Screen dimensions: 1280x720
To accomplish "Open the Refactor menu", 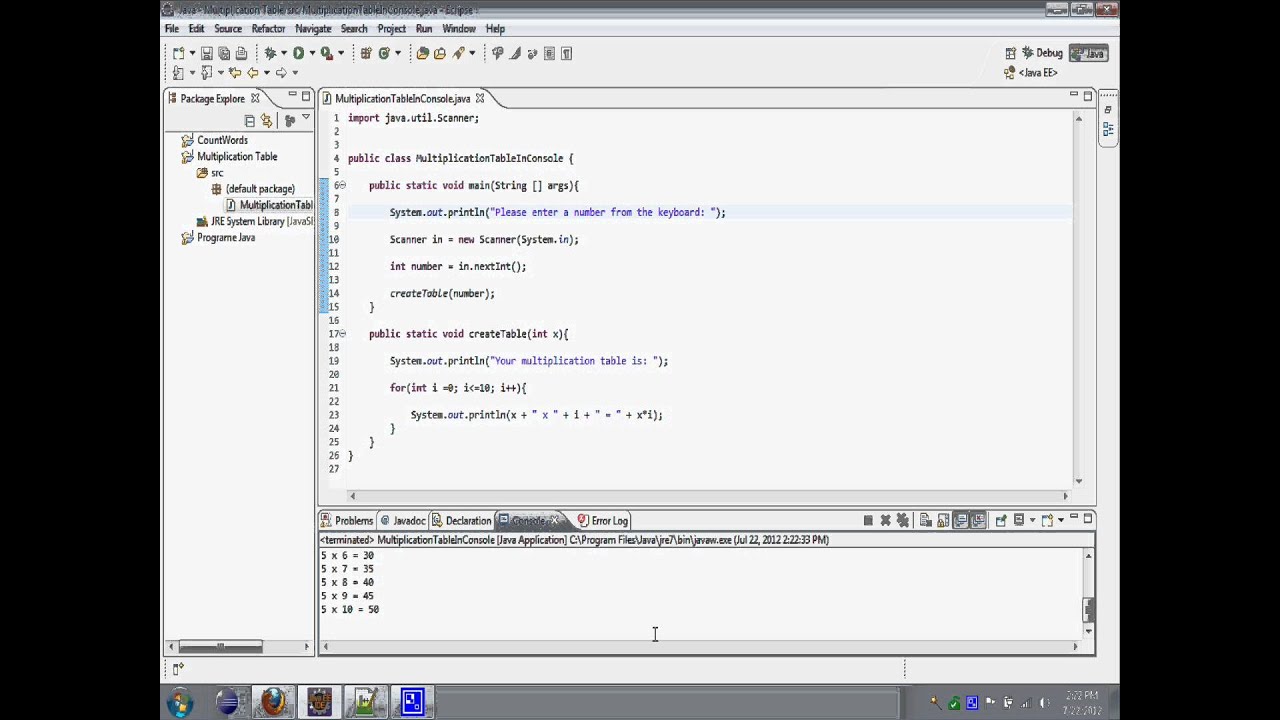I will coord(268,29).
